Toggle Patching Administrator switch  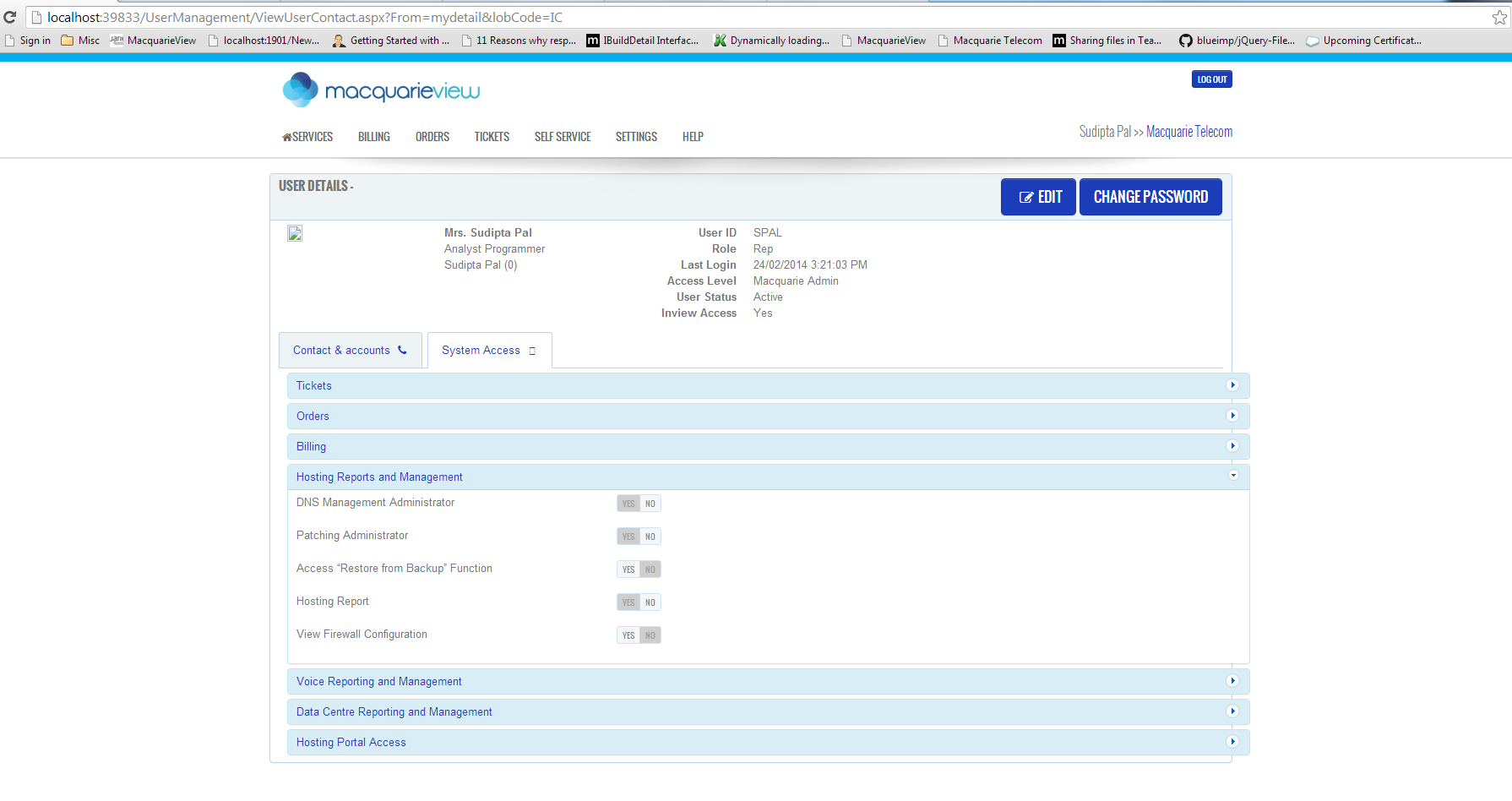[639, 537]
